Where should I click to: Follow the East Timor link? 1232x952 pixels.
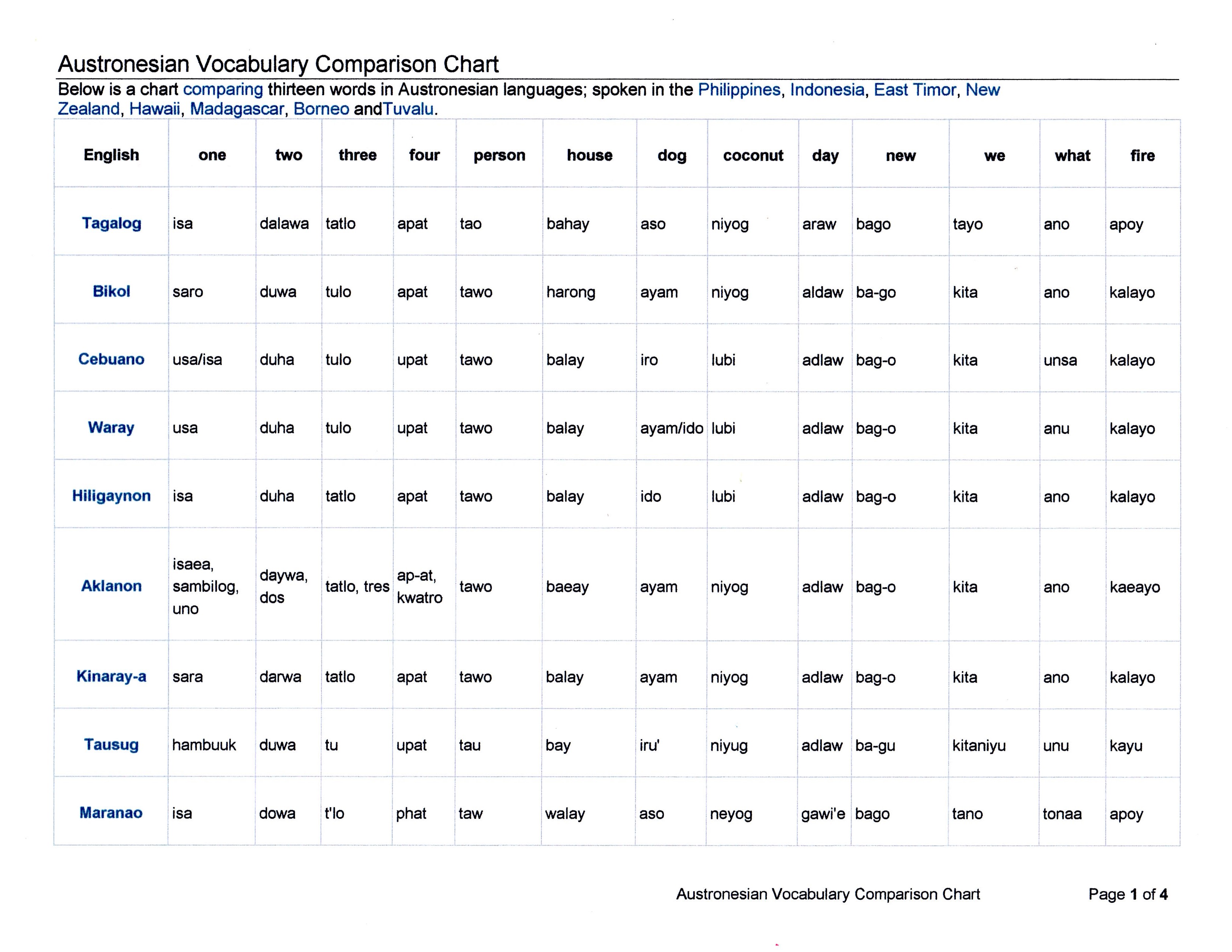pyautogui.click(x=915, y=90)
